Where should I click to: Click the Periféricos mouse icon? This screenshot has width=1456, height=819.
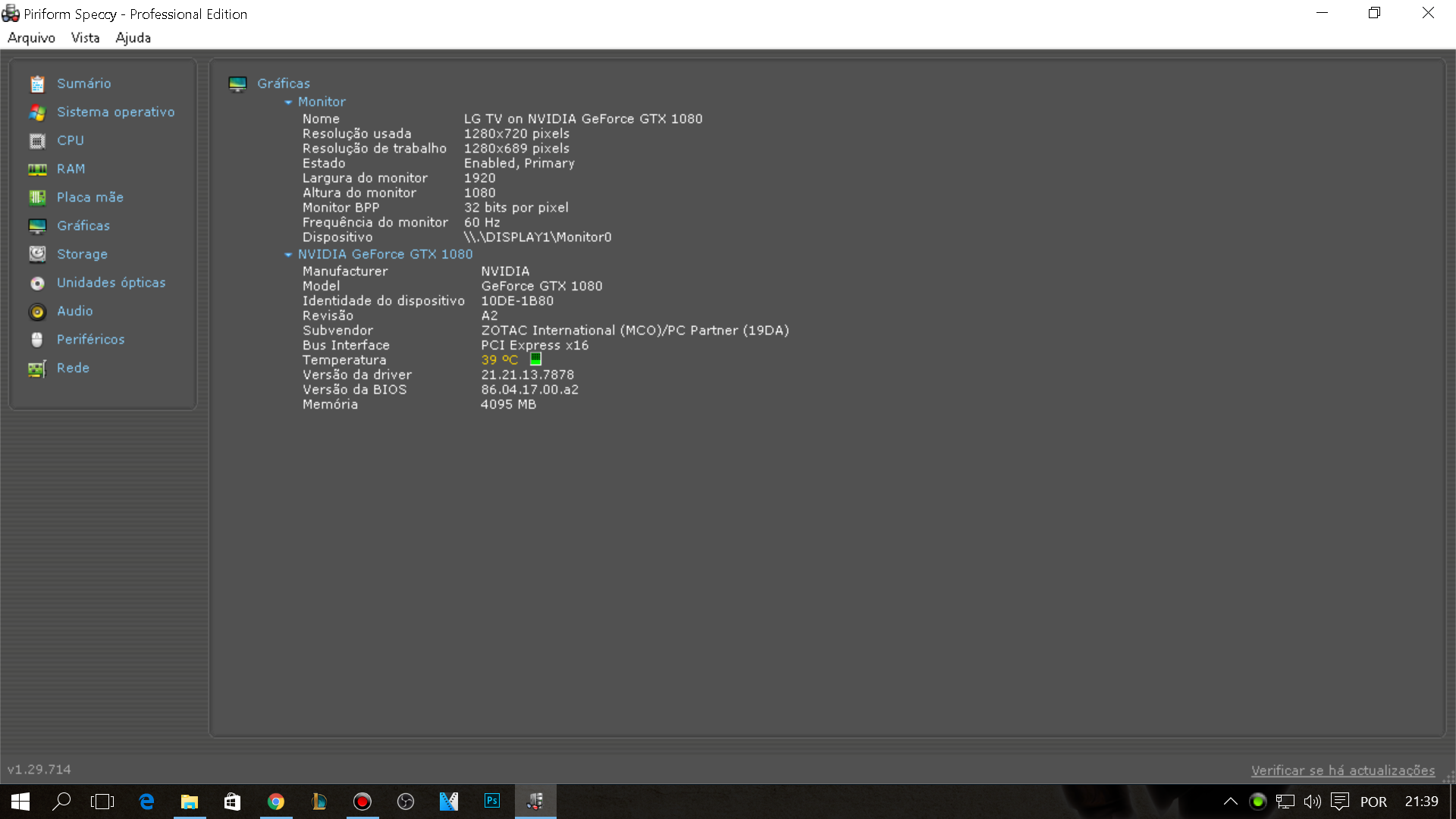coord(37,340)
